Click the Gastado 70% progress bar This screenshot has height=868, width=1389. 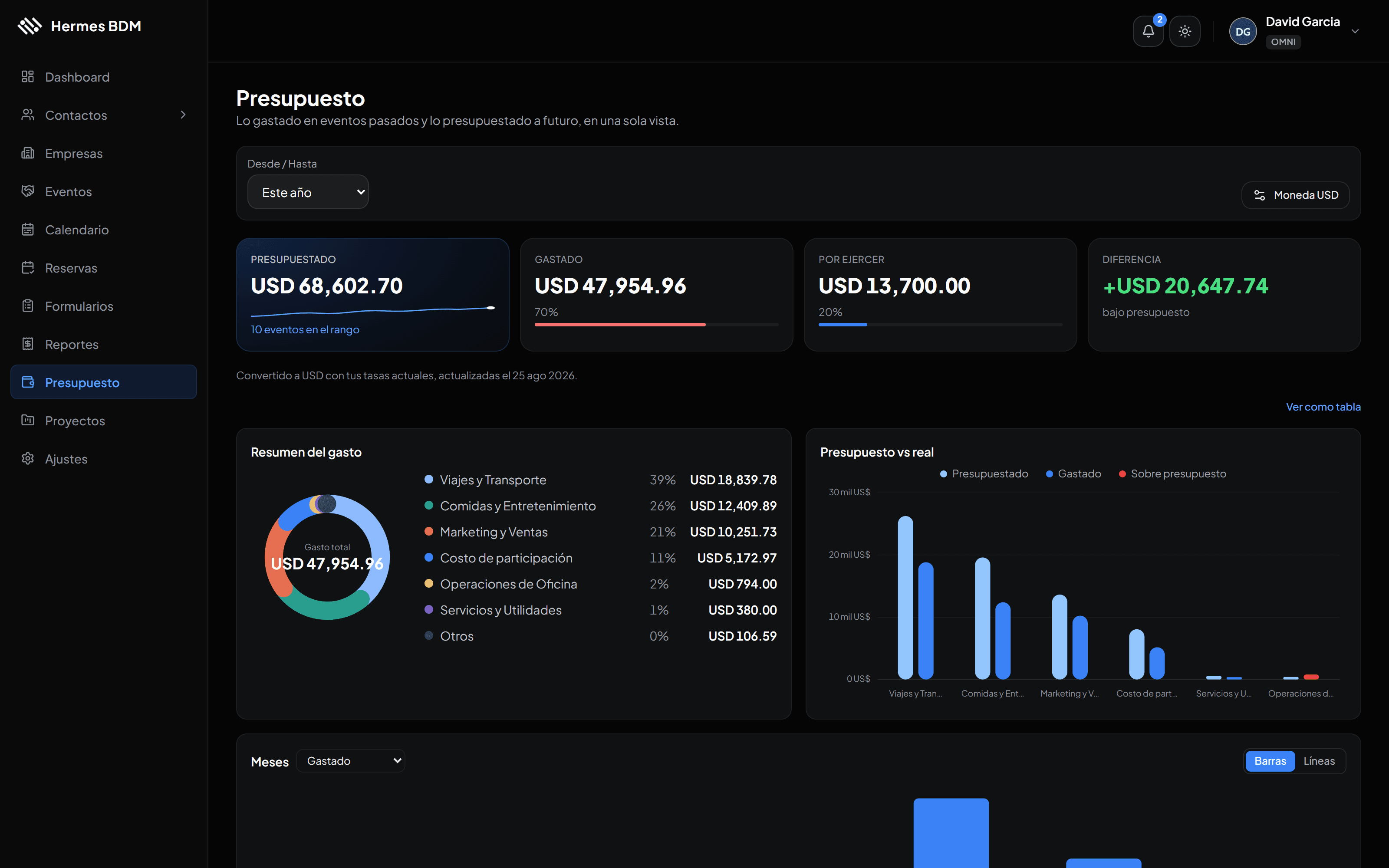[x=656, y=325]
